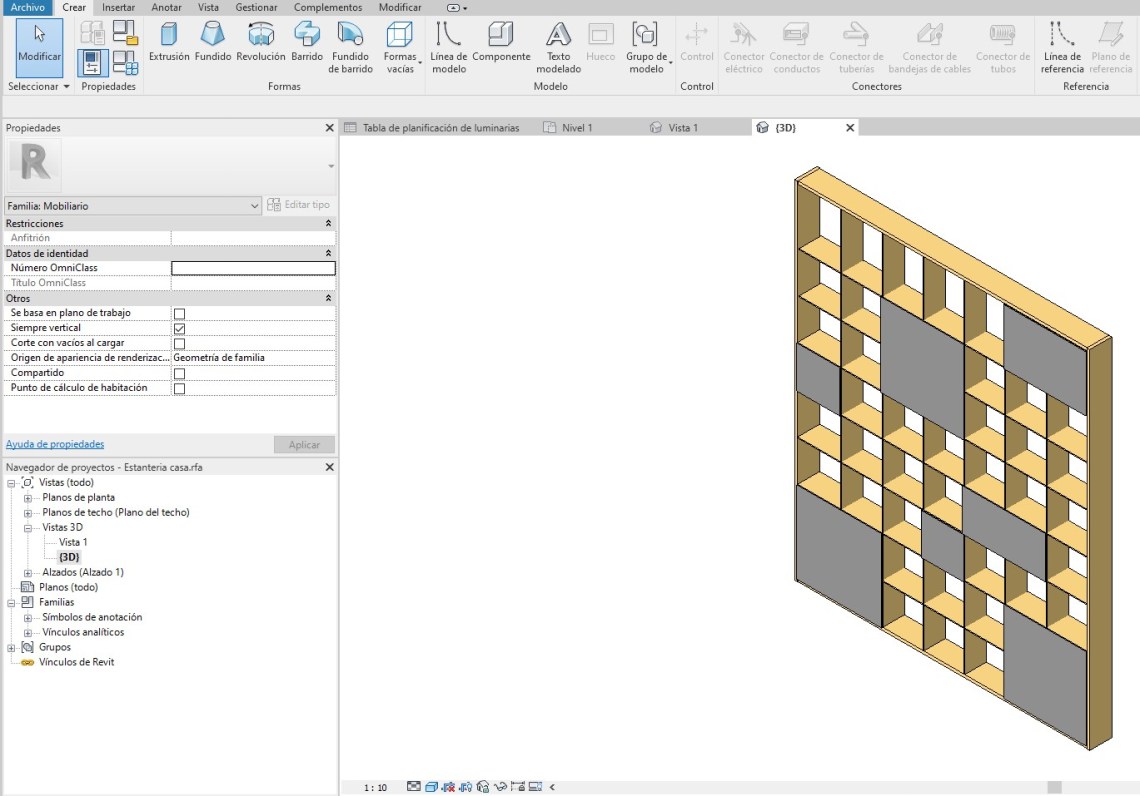This screenshot has height=796, width=1140.
Task: Create an Extrusión form
Action: (169, 42)
